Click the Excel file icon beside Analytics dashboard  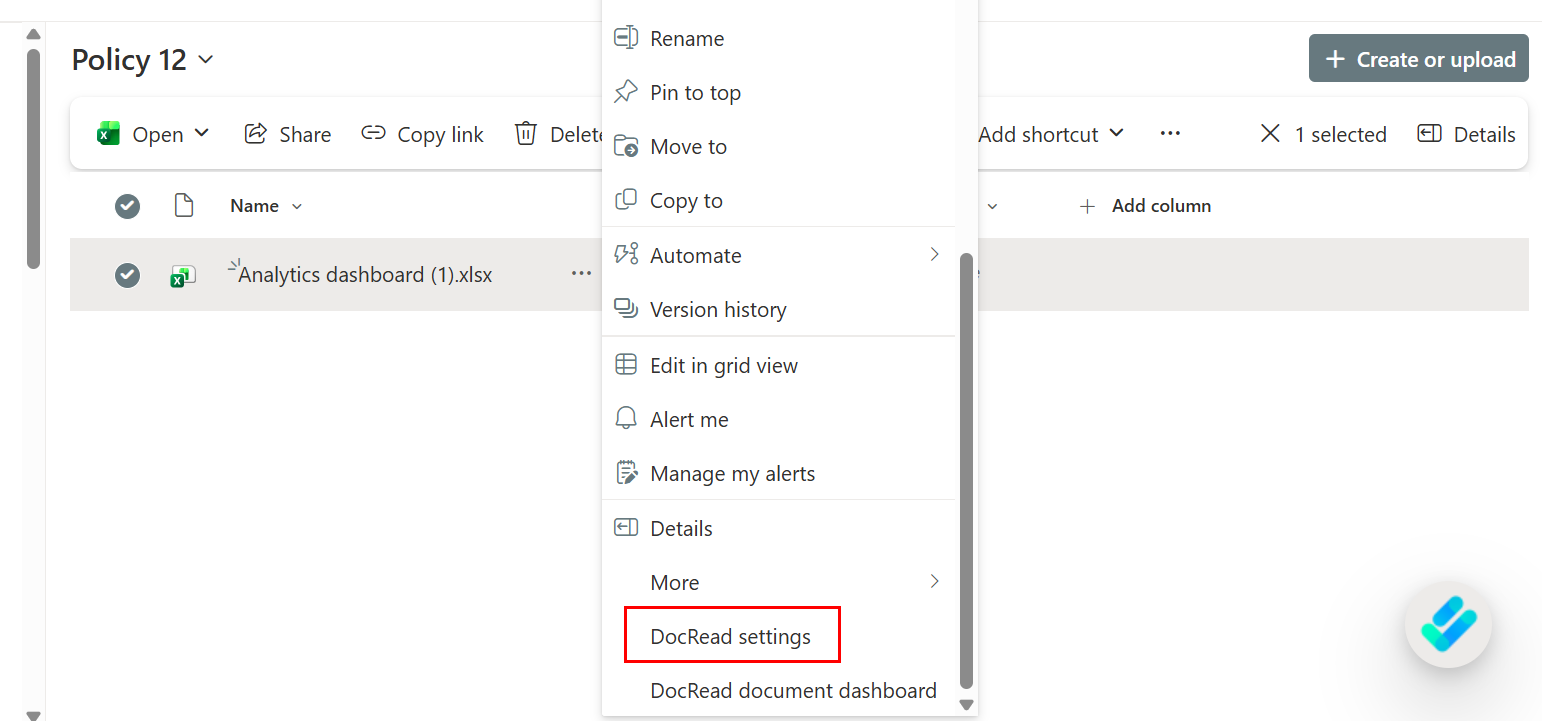(183, 275)
